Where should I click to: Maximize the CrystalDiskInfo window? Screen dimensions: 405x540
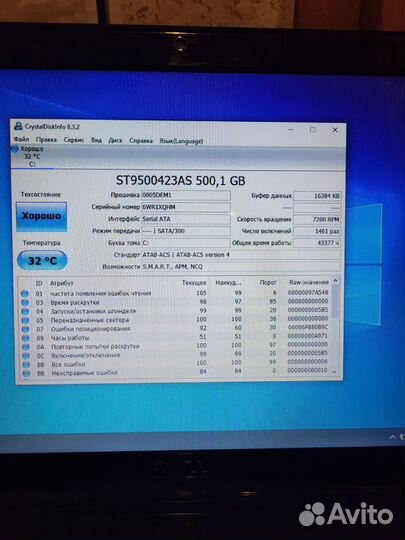(313, 130)
